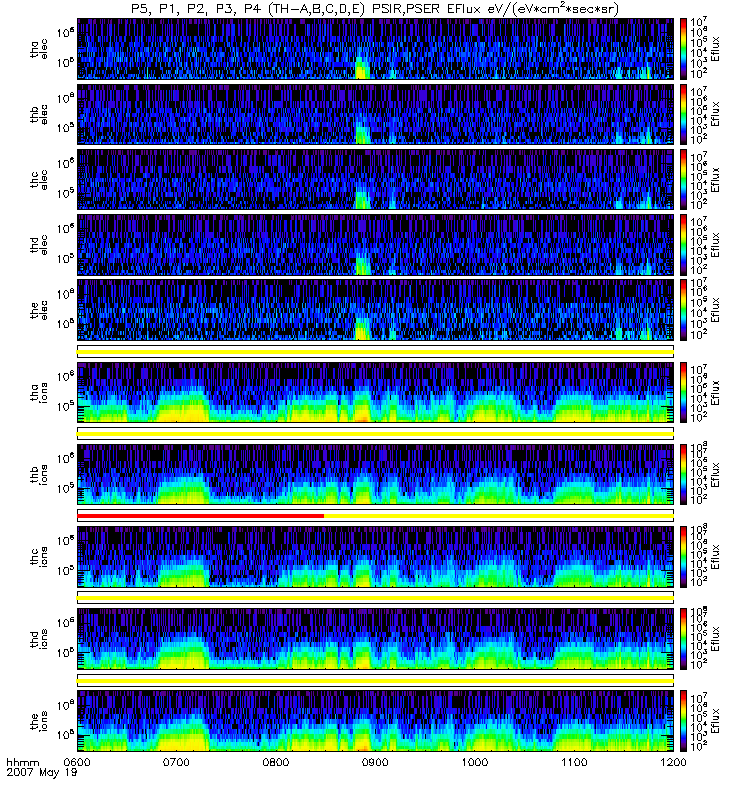This screenshot has width=750, height=800.
Task: Click the 2007 May 19 date label
Action: (38, 773)
